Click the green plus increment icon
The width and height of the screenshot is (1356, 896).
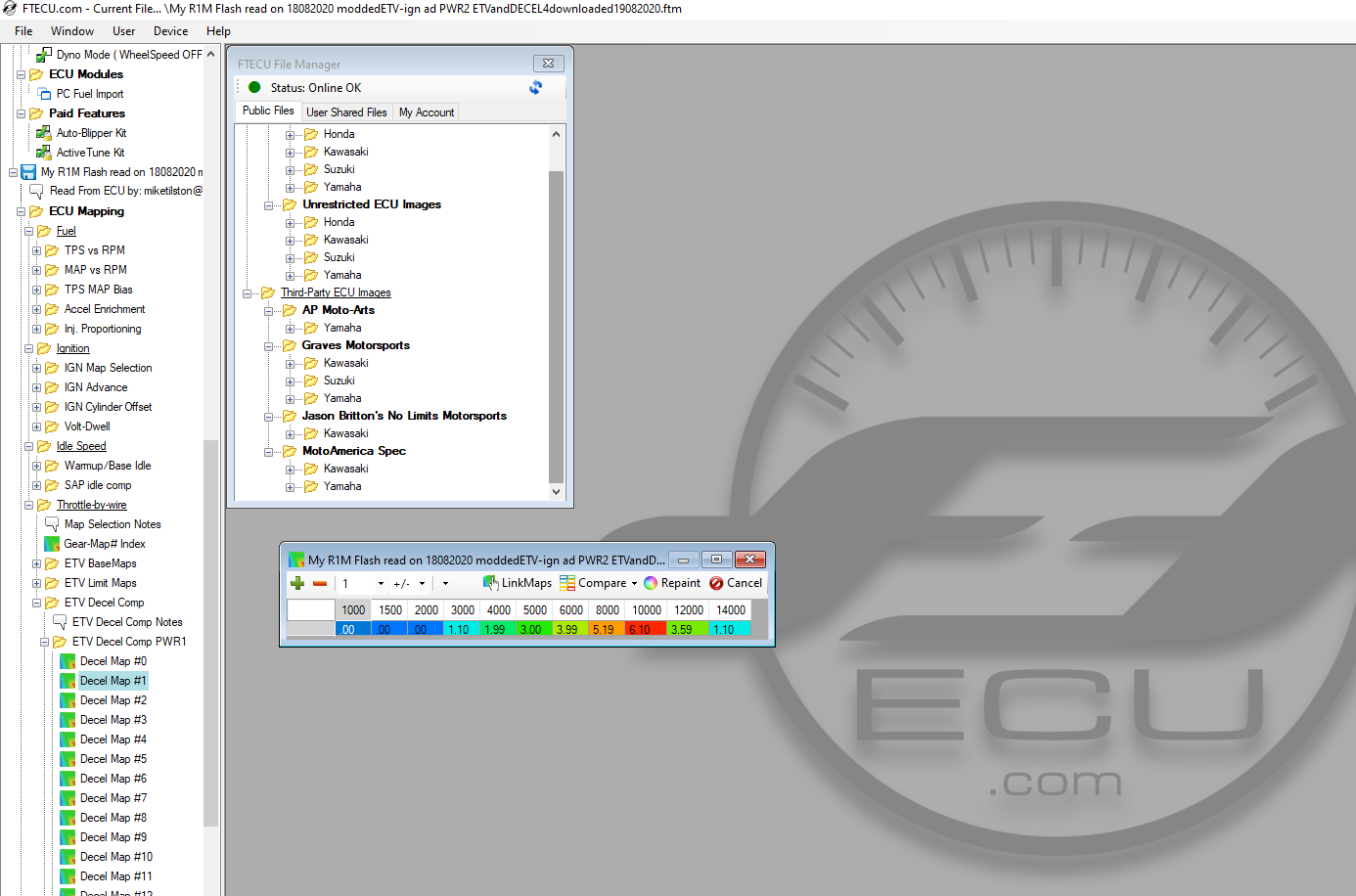click(x=297, y=583)
